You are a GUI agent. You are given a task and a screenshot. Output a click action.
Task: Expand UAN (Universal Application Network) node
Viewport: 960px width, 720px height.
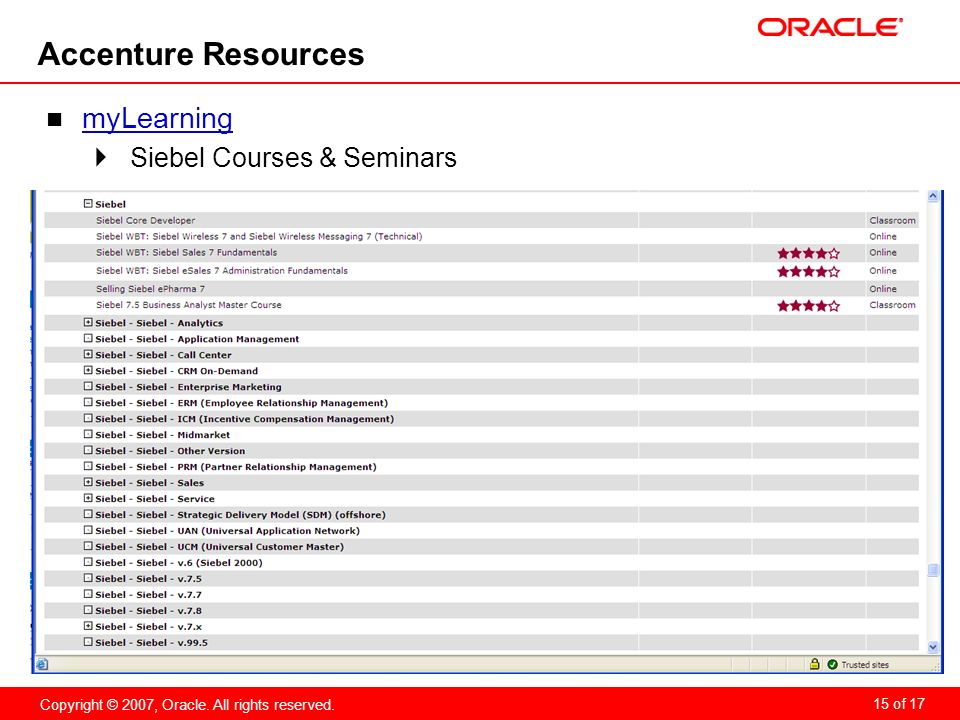(x=88, y=530)
